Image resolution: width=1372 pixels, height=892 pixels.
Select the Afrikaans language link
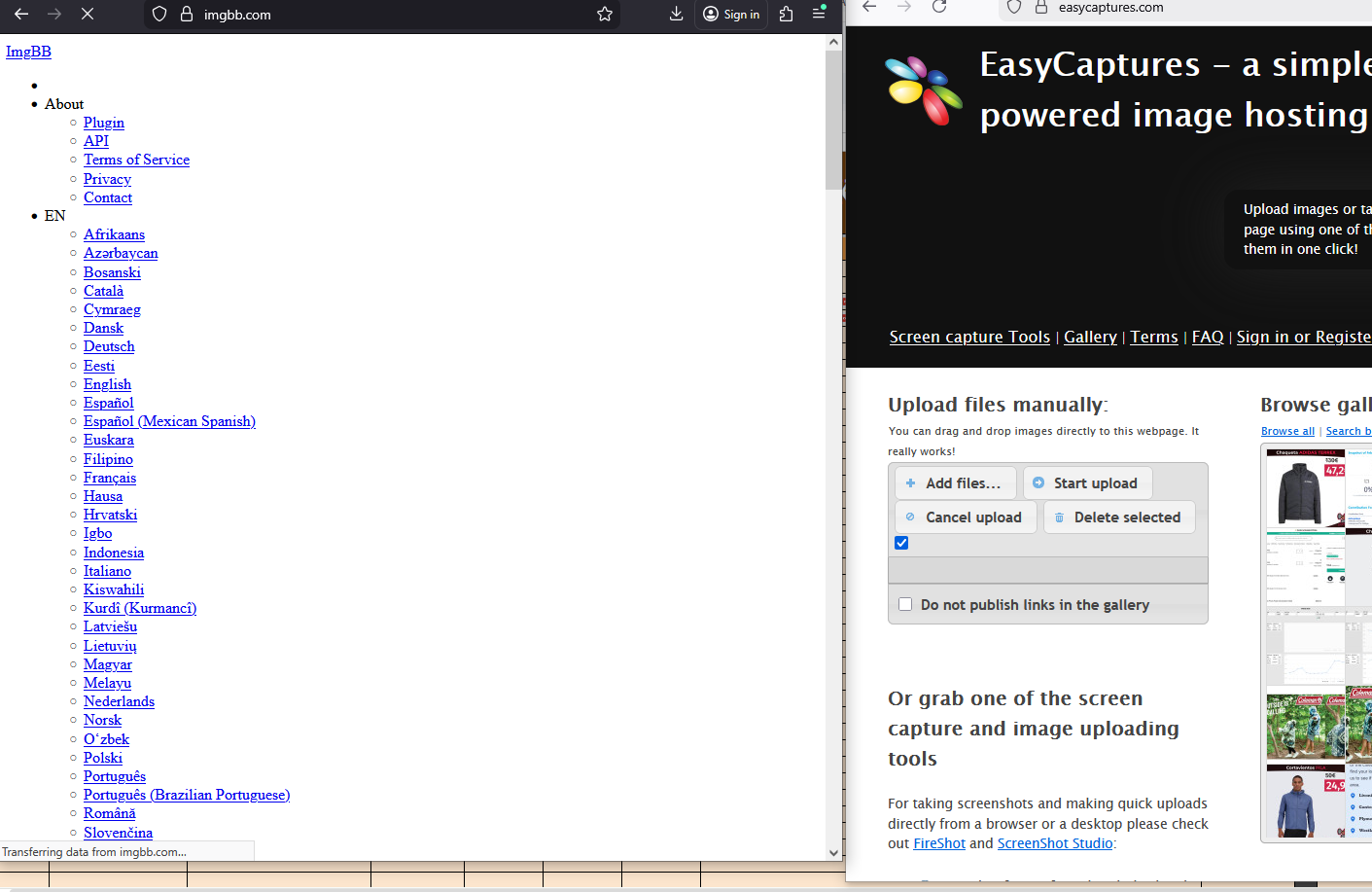pos(114,234)
